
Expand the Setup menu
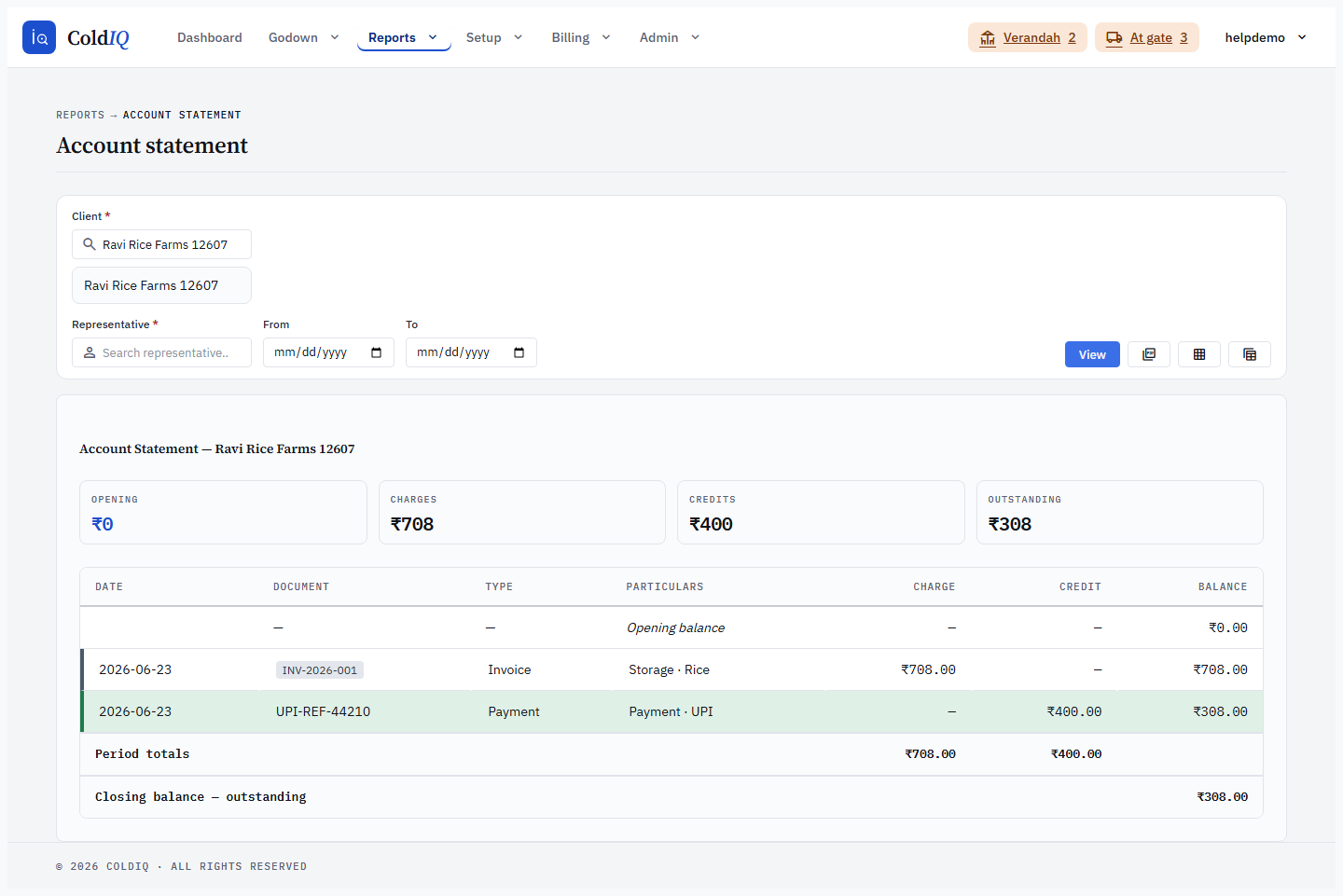(x=494, y=37)
